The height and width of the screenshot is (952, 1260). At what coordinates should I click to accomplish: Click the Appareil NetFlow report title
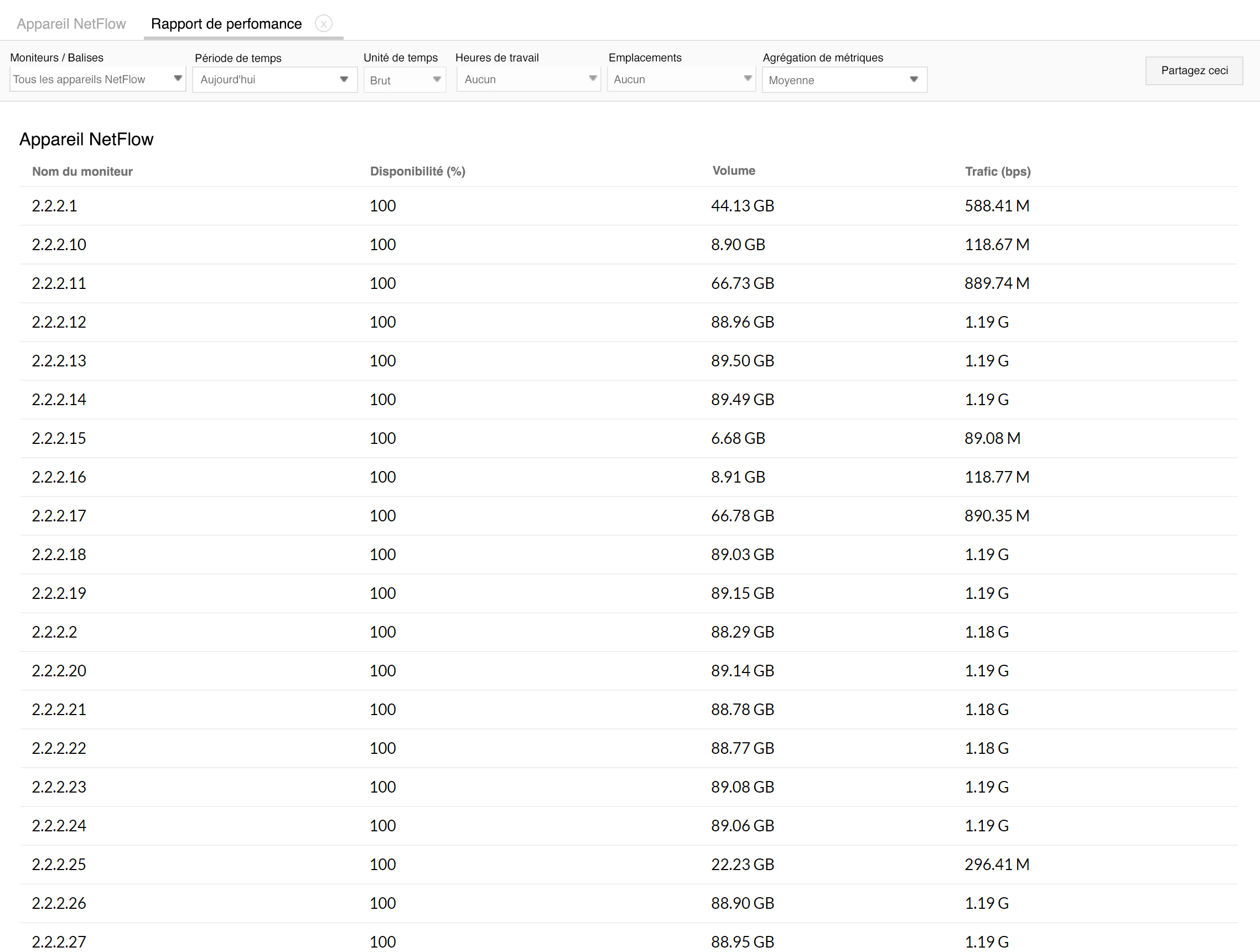pos(86,139)
